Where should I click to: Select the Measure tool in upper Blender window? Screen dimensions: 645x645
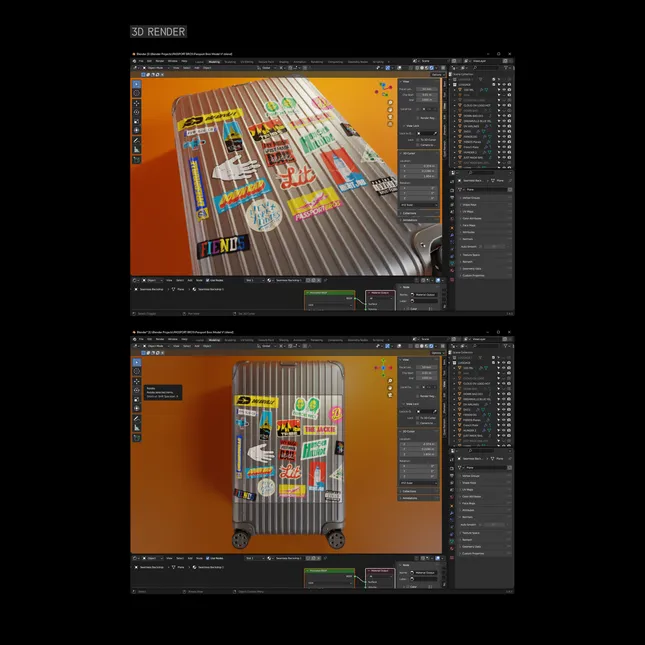137,149
